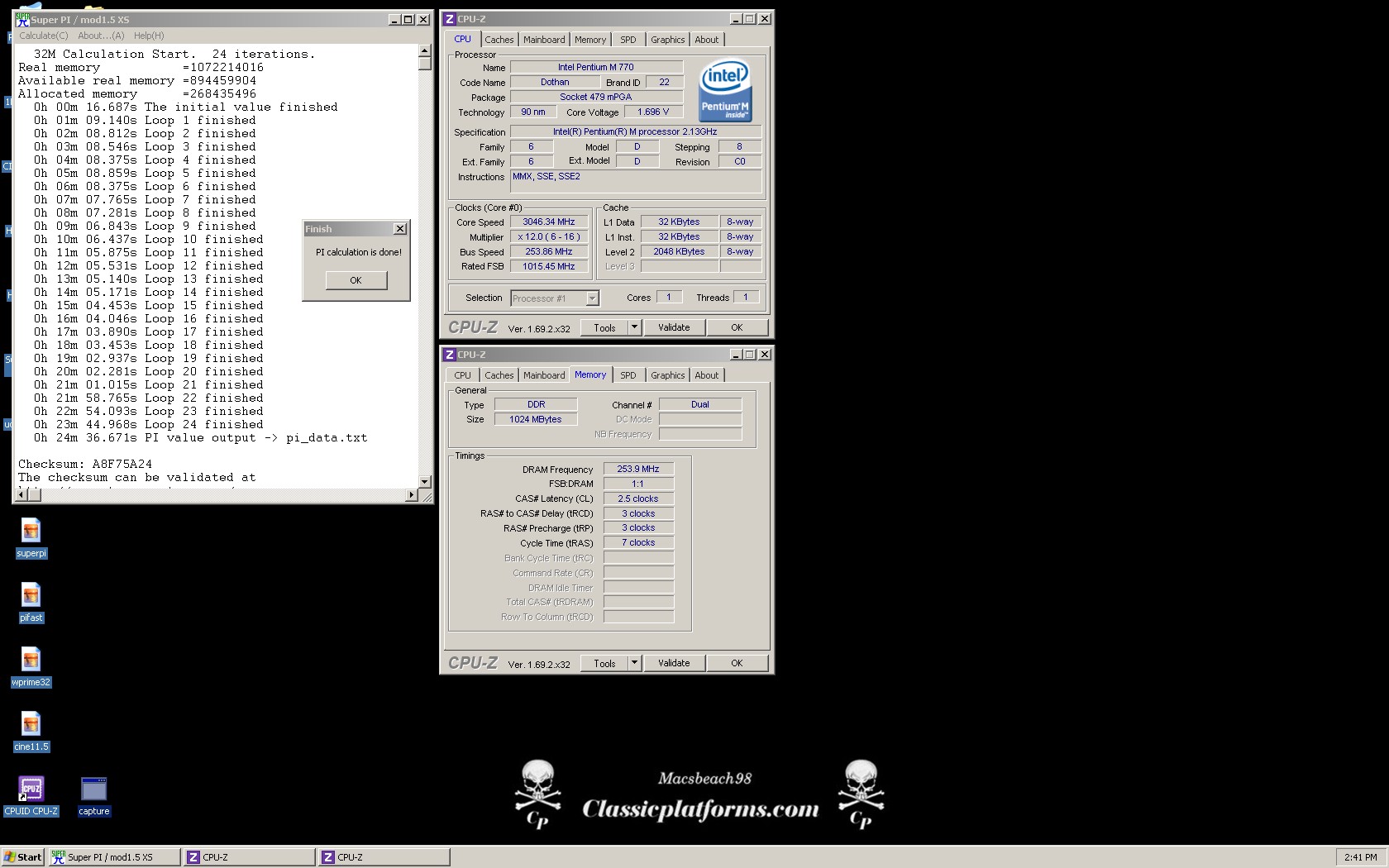
Task: Select first CPU-Z taskbar button
Action: click(249, 857)
